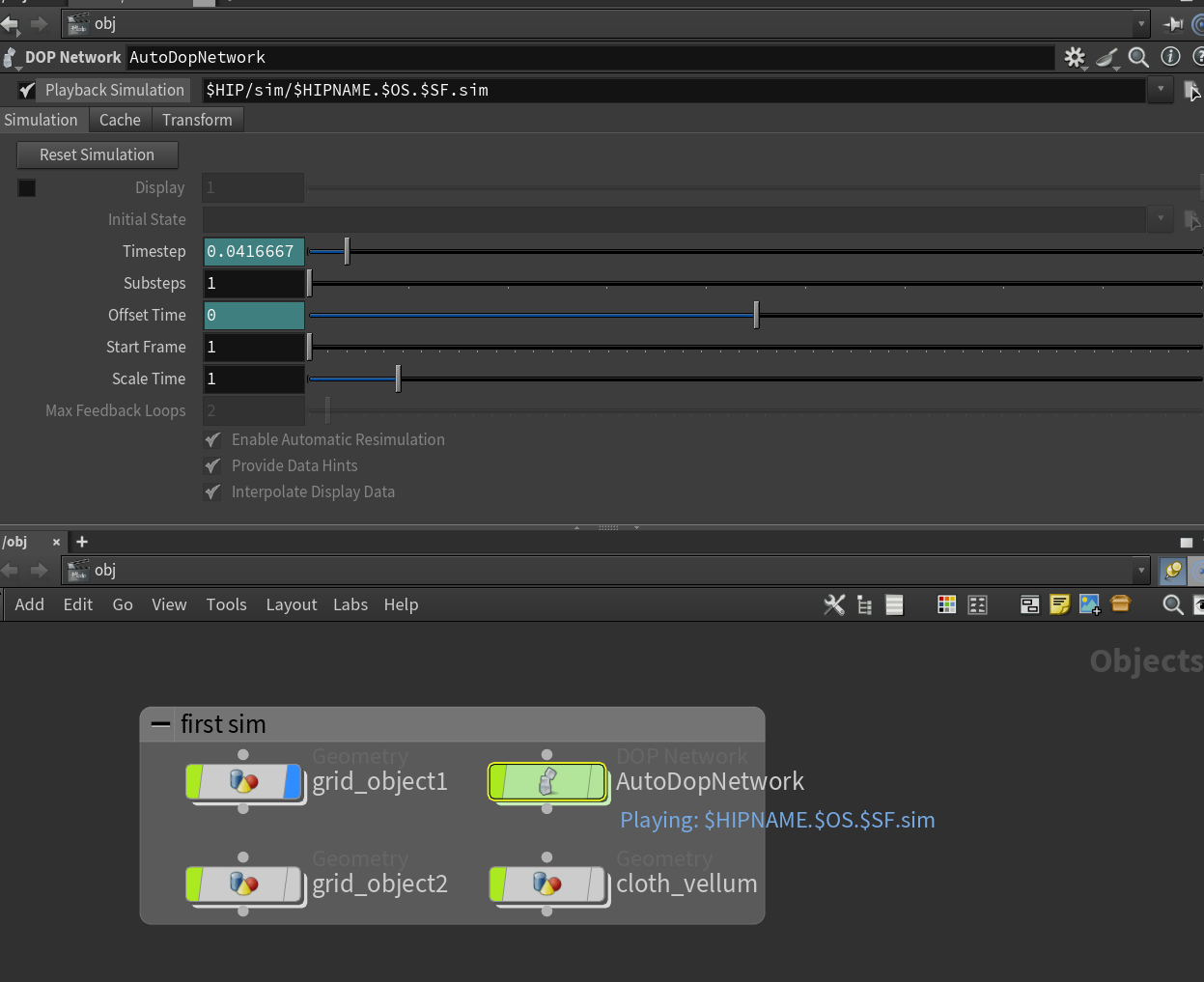Switch to the Transform tab

click(197, 120)
